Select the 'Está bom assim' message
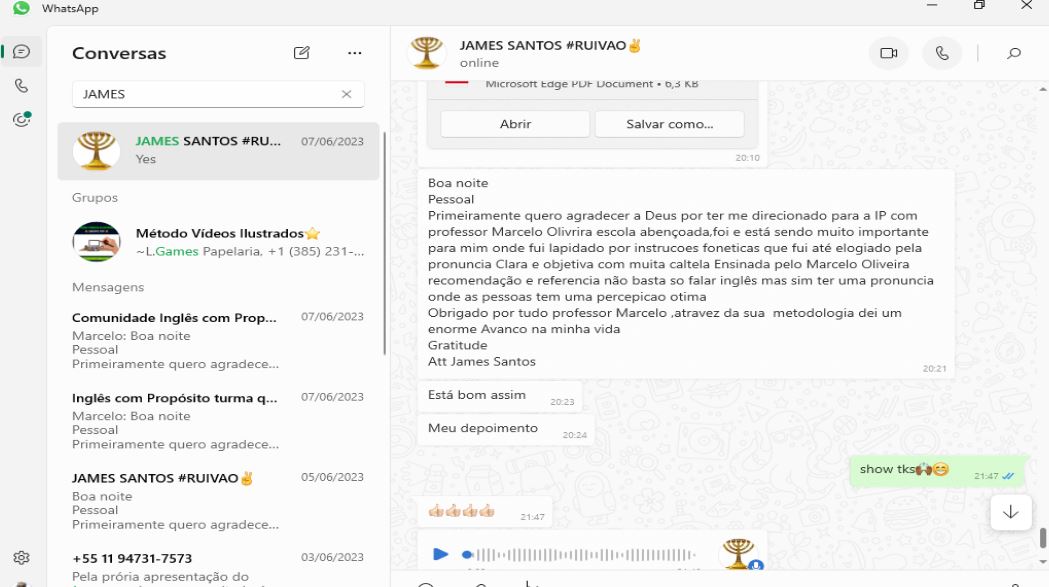 [500, 396]
